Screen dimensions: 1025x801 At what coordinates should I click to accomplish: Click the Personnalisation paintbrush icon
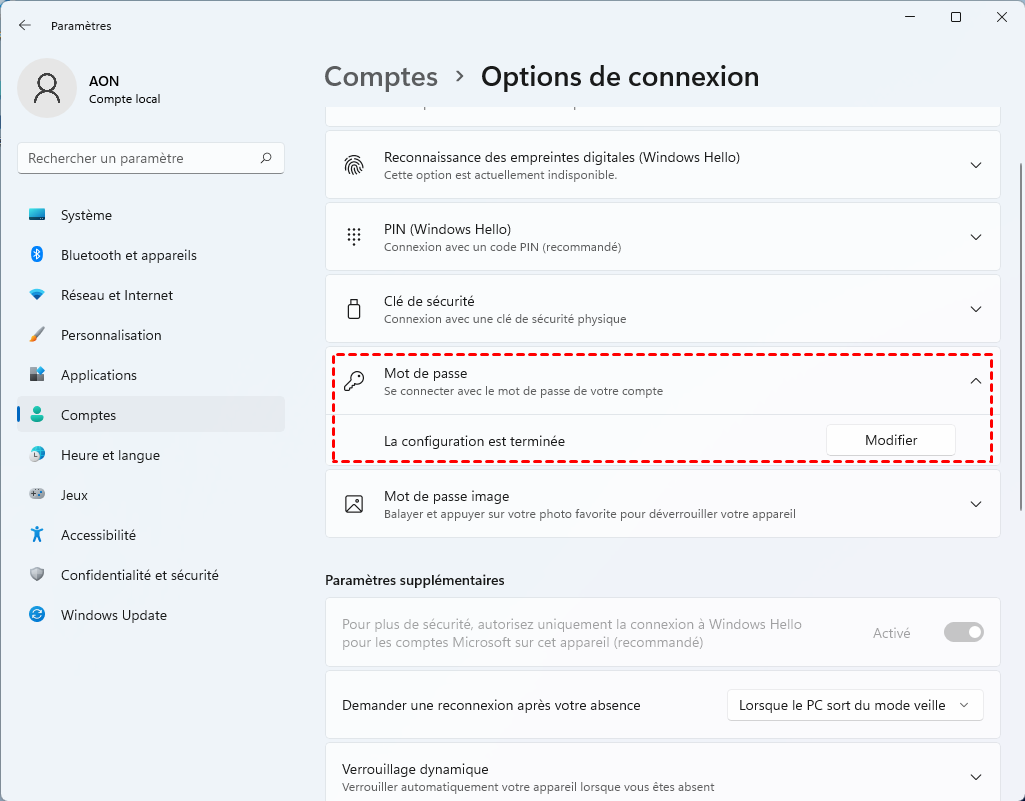point(37,335)
